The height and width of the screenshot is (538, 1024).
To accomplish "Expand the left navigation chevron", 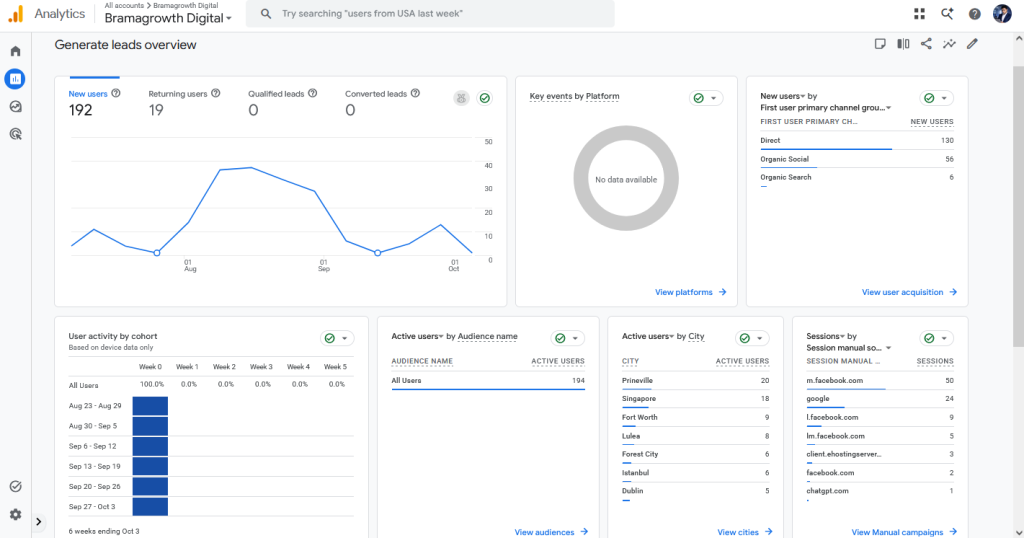I will [x=39, y=522].
